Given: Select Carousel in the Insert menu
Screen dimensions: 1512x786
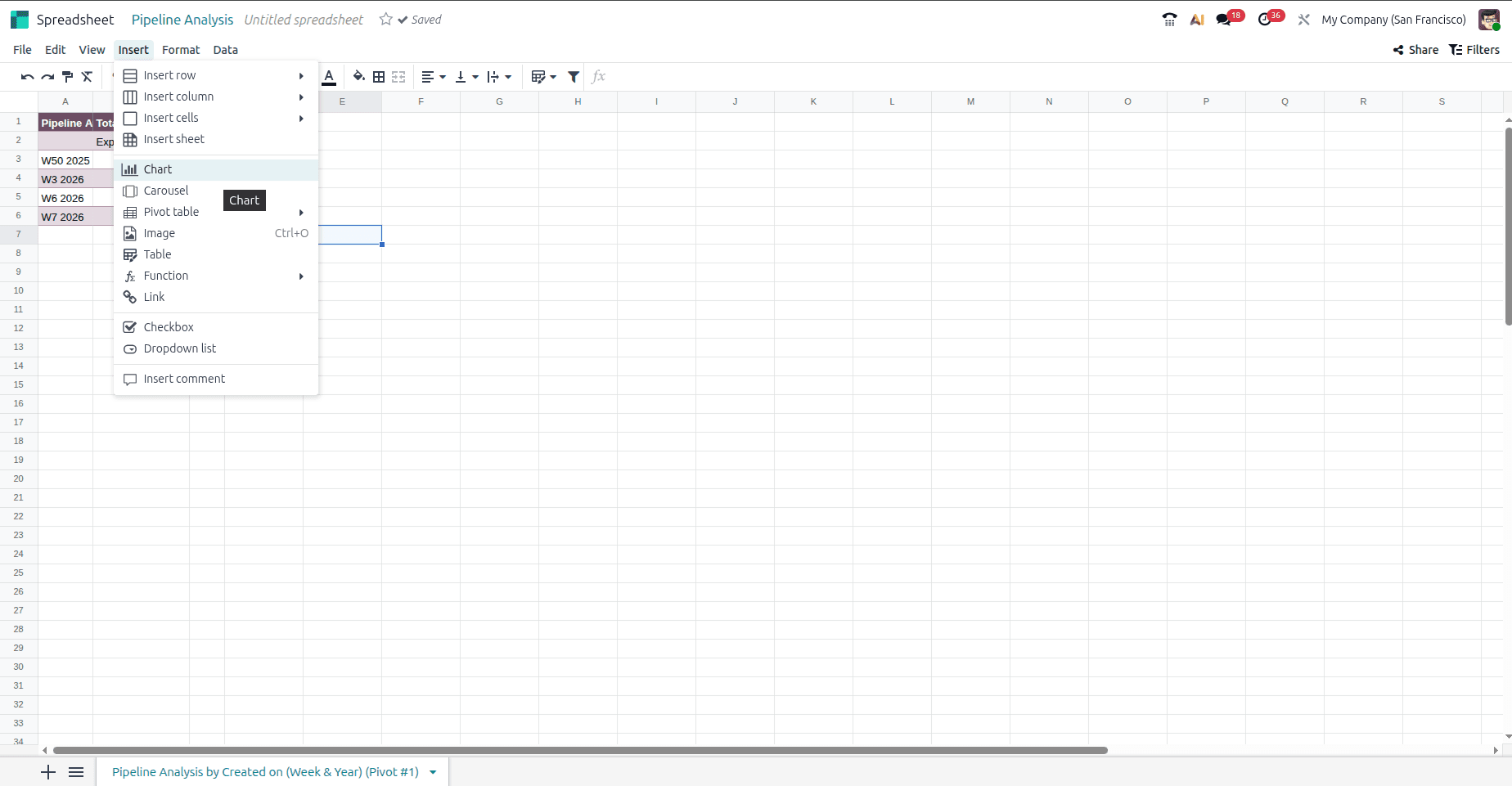Looking at the screenshot, I should (216, 191).
